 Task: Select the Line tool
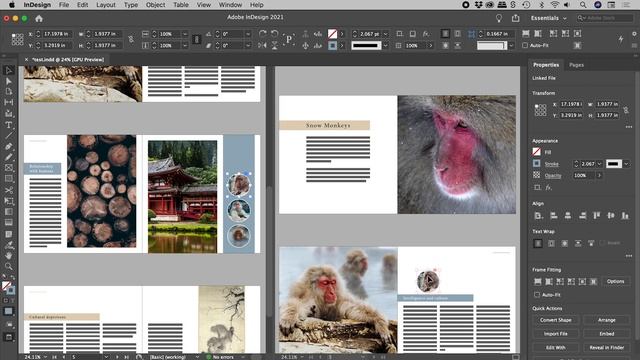click(9, 136)
